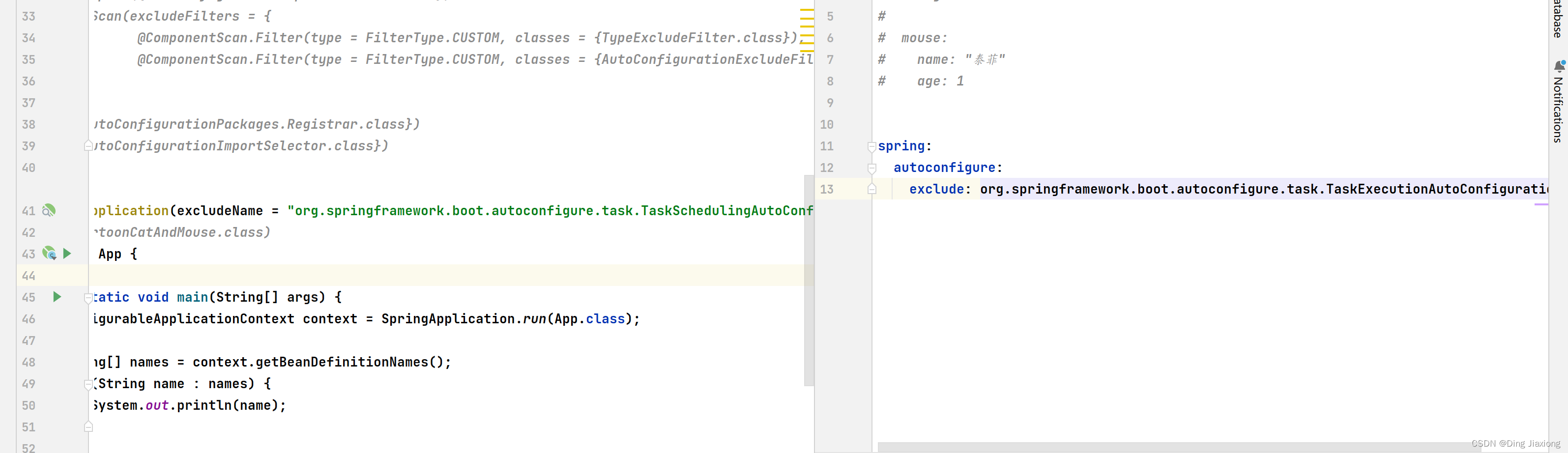Click the 'autoconfigure' key in YAML
Screen dimensions: 1568x453
(944, 168)
